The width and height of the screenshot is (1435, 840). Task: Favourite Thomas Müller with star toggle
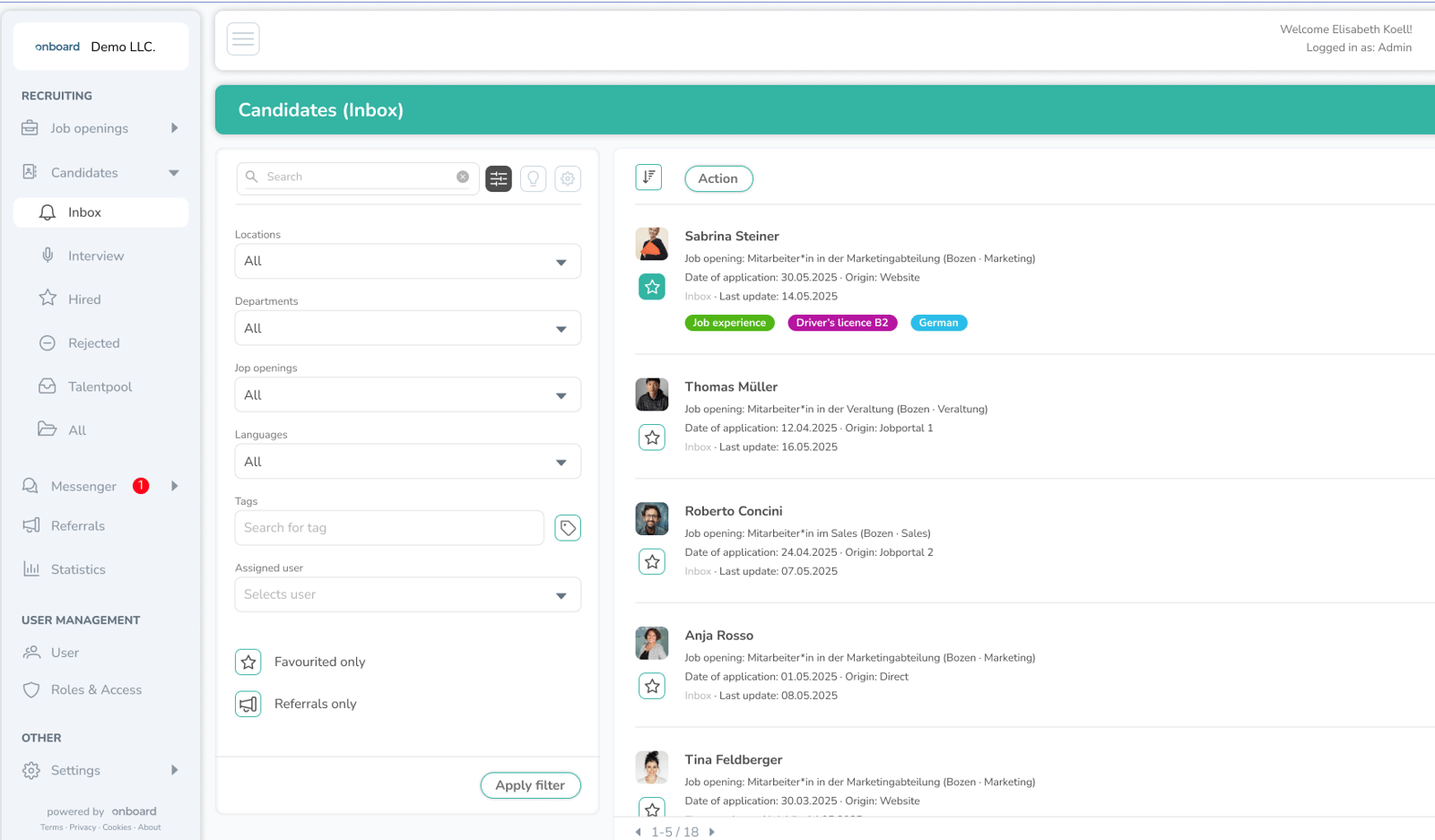click(652, 437)
